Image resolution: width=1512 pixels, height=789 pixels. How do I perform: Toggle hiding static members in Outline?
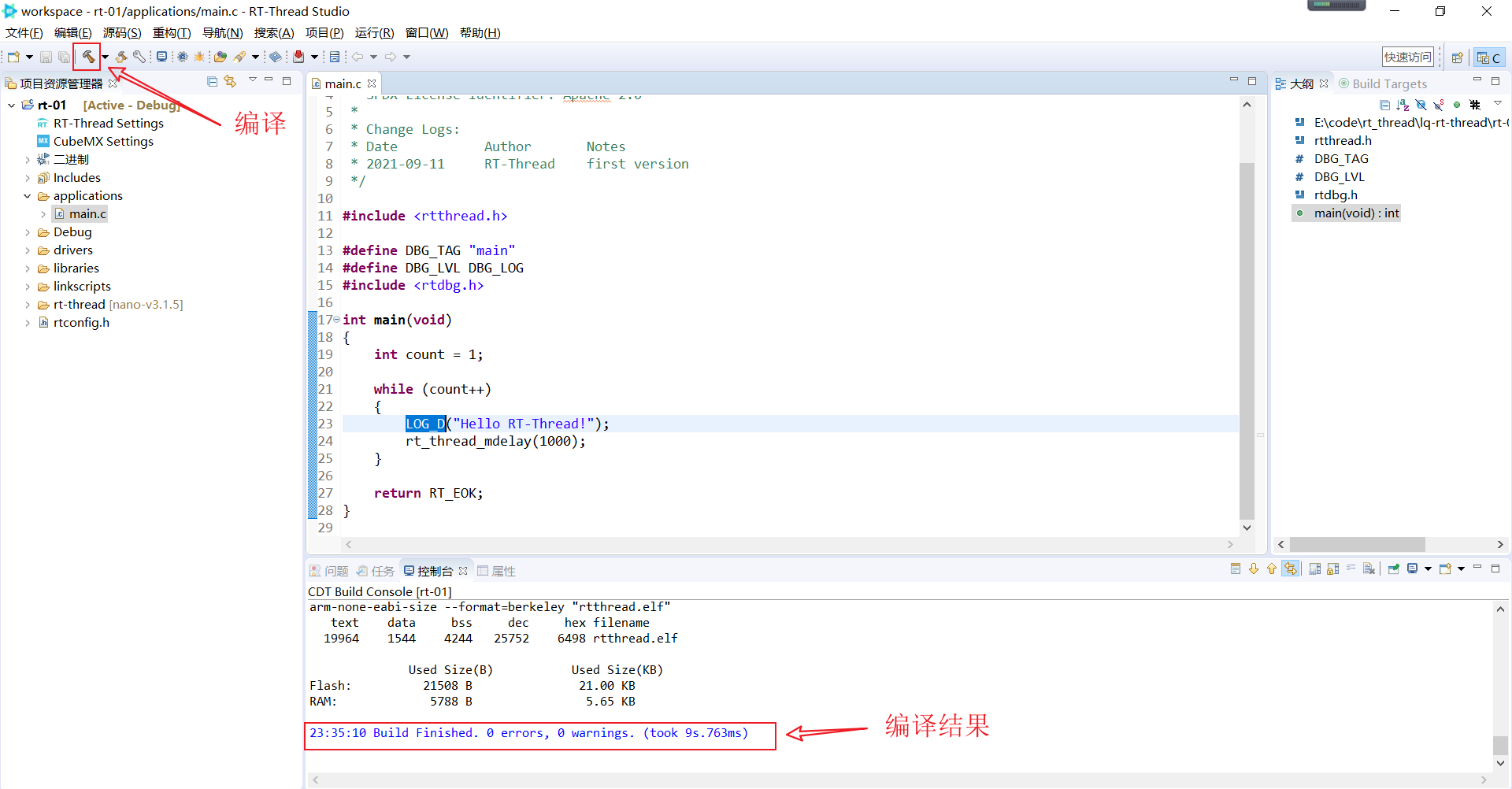1438,105
